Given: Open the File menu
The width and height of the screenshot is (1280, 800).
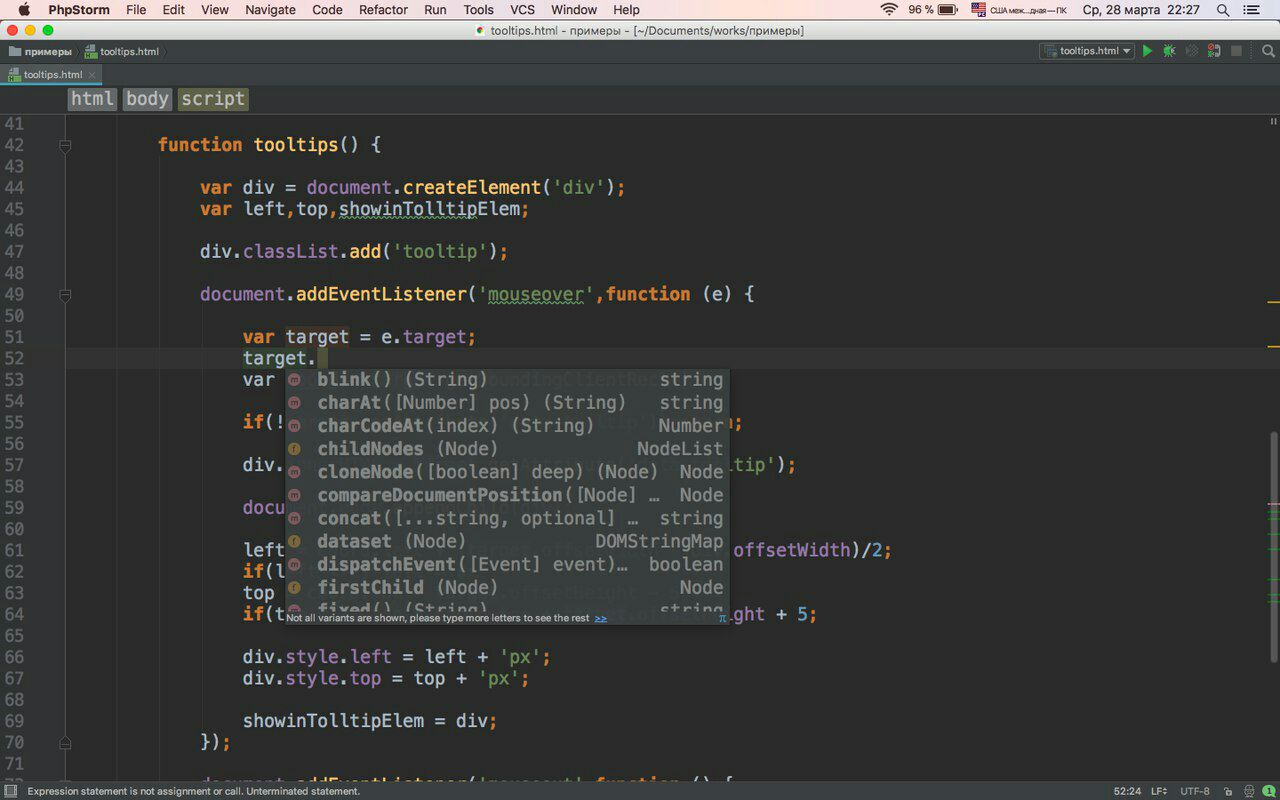Looking at the screenshot, I should click(136, 10).
